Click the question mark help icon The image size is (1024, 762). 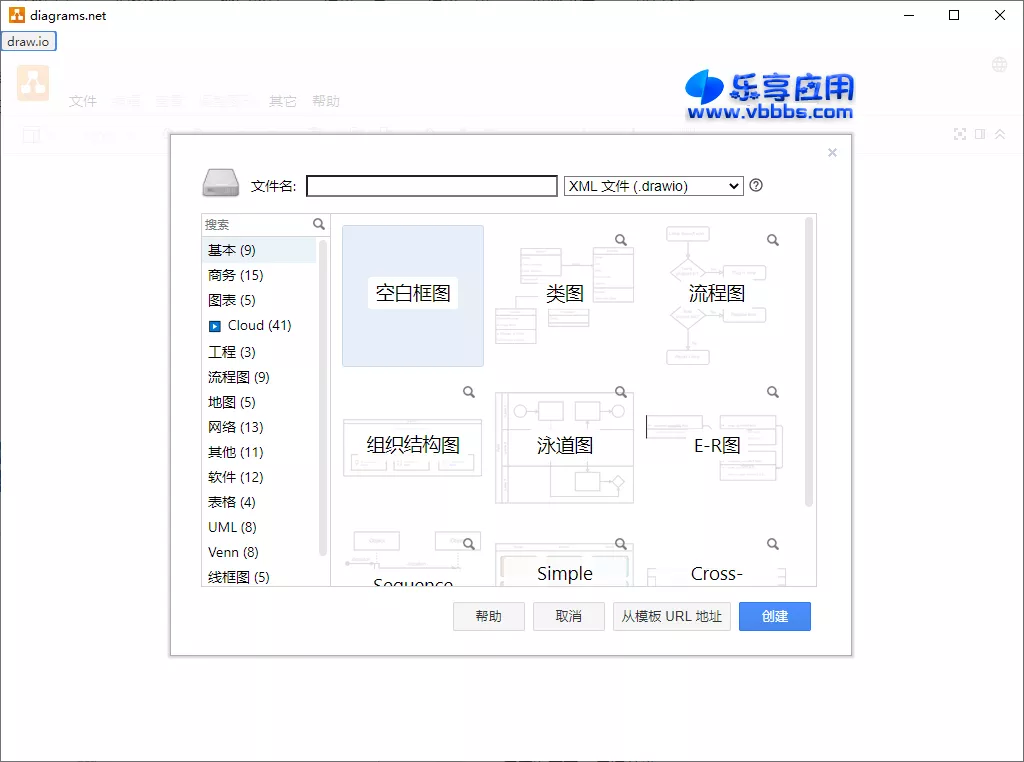point(757,185)
